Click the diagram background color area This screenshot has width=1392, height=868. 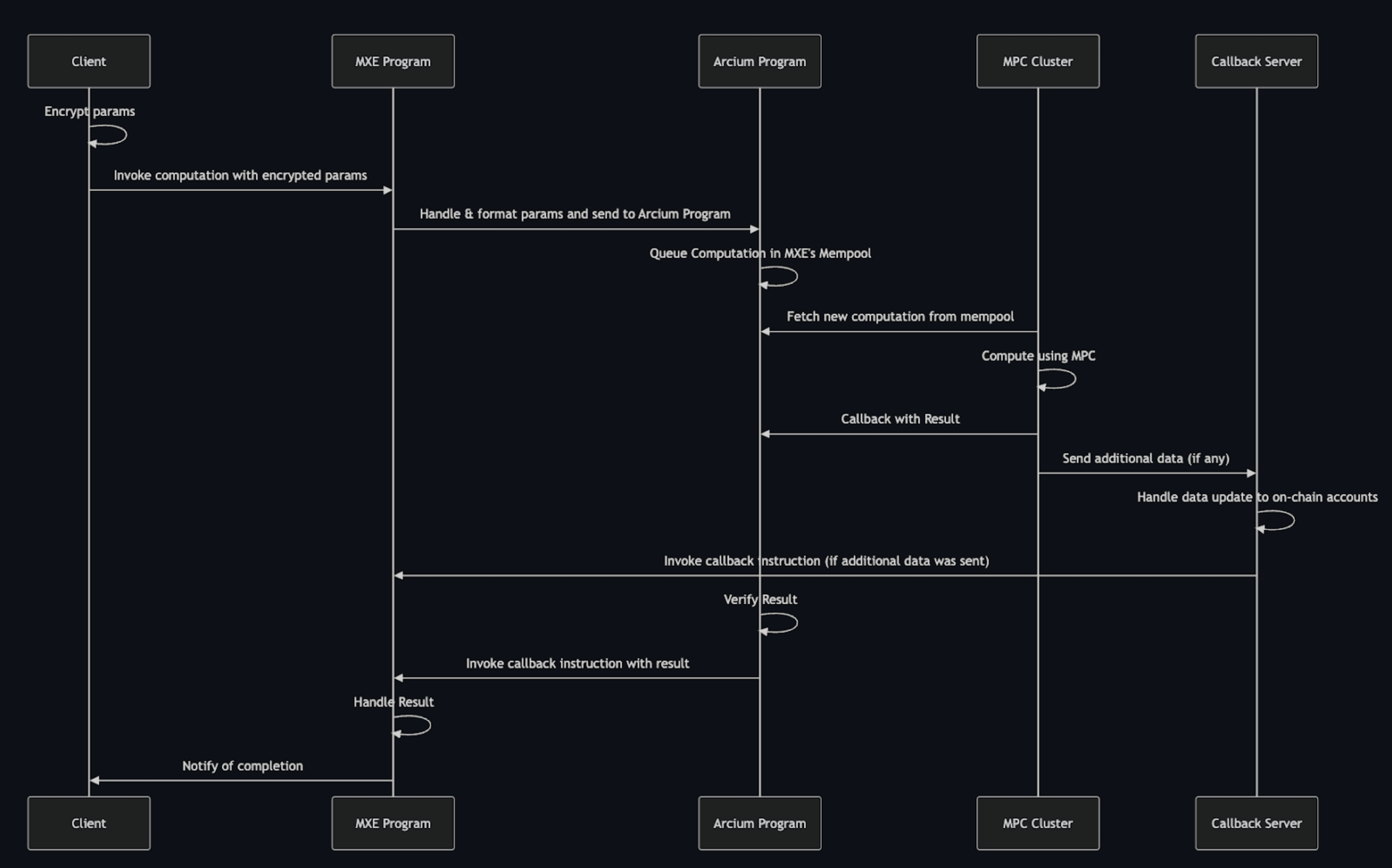[696, 434]
